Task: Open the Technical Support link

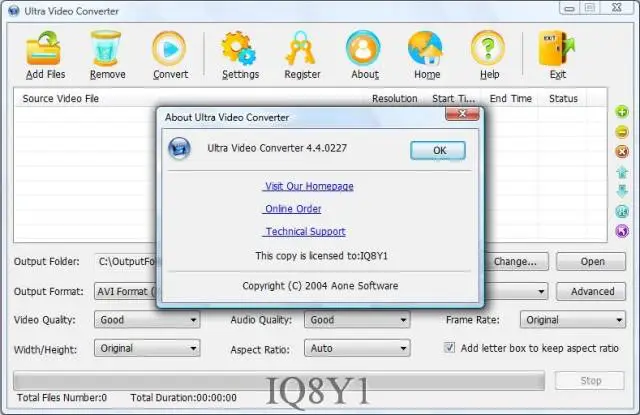Action: point(305,231)
